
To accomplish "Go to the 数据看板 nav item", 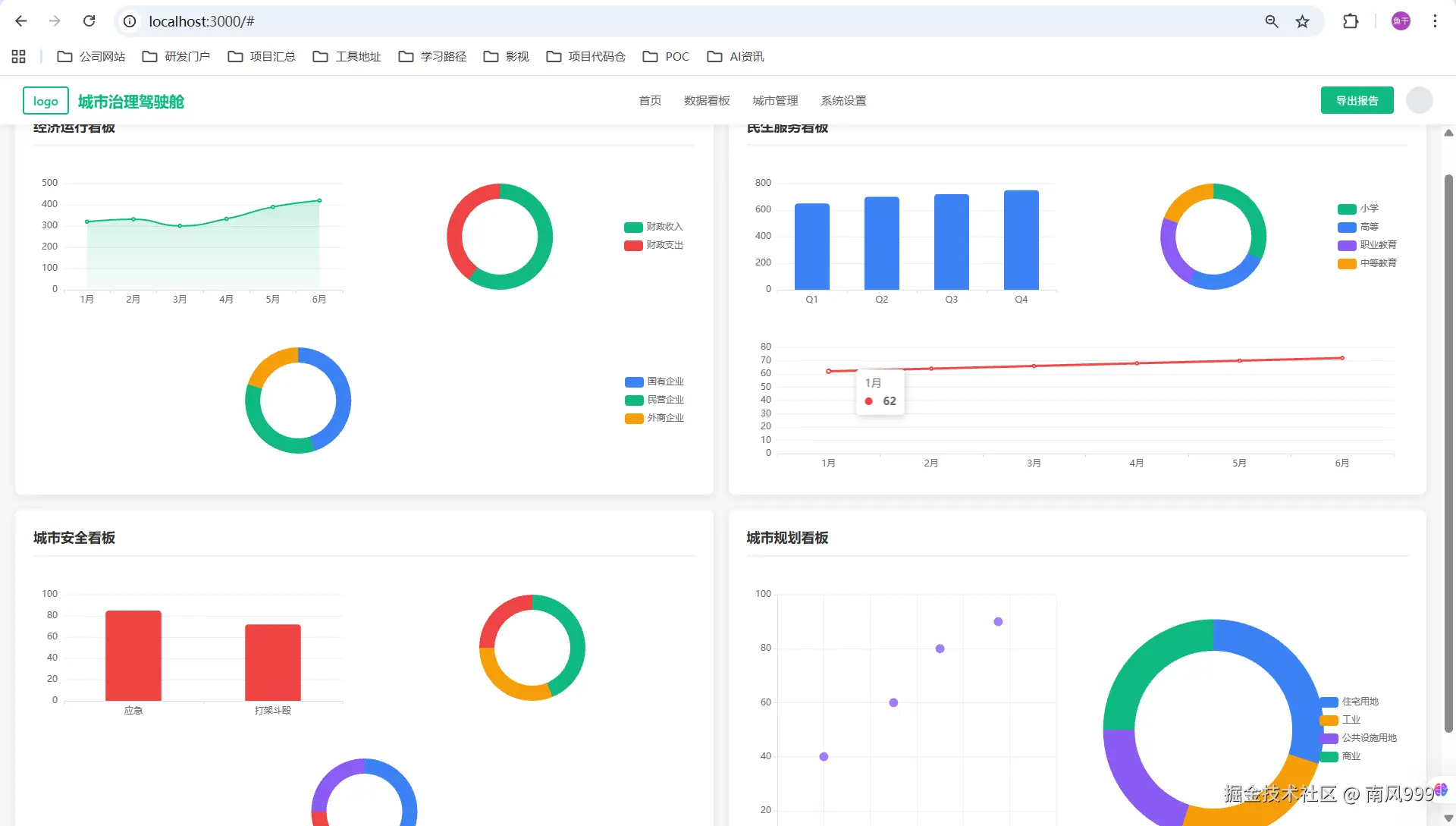I will point(707,101).
